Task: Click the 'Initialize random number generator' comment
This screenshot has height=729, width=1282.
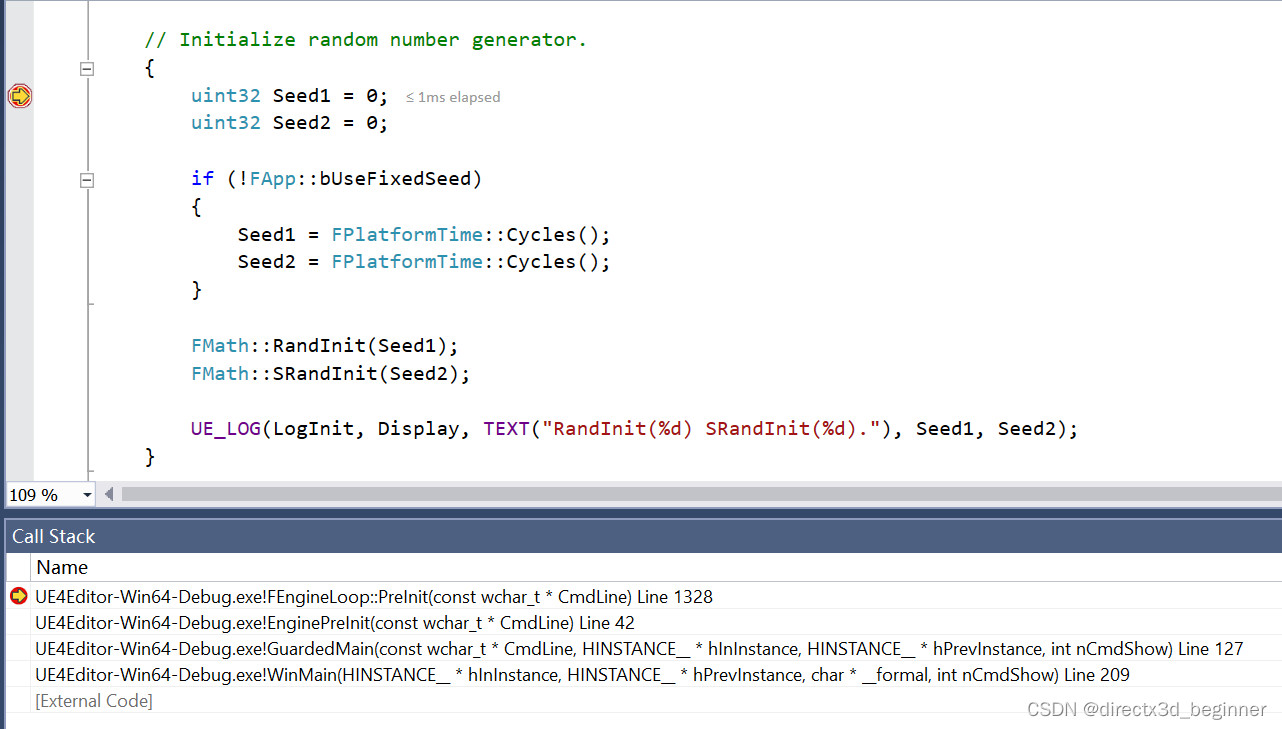Action: (x=366, y=40)
